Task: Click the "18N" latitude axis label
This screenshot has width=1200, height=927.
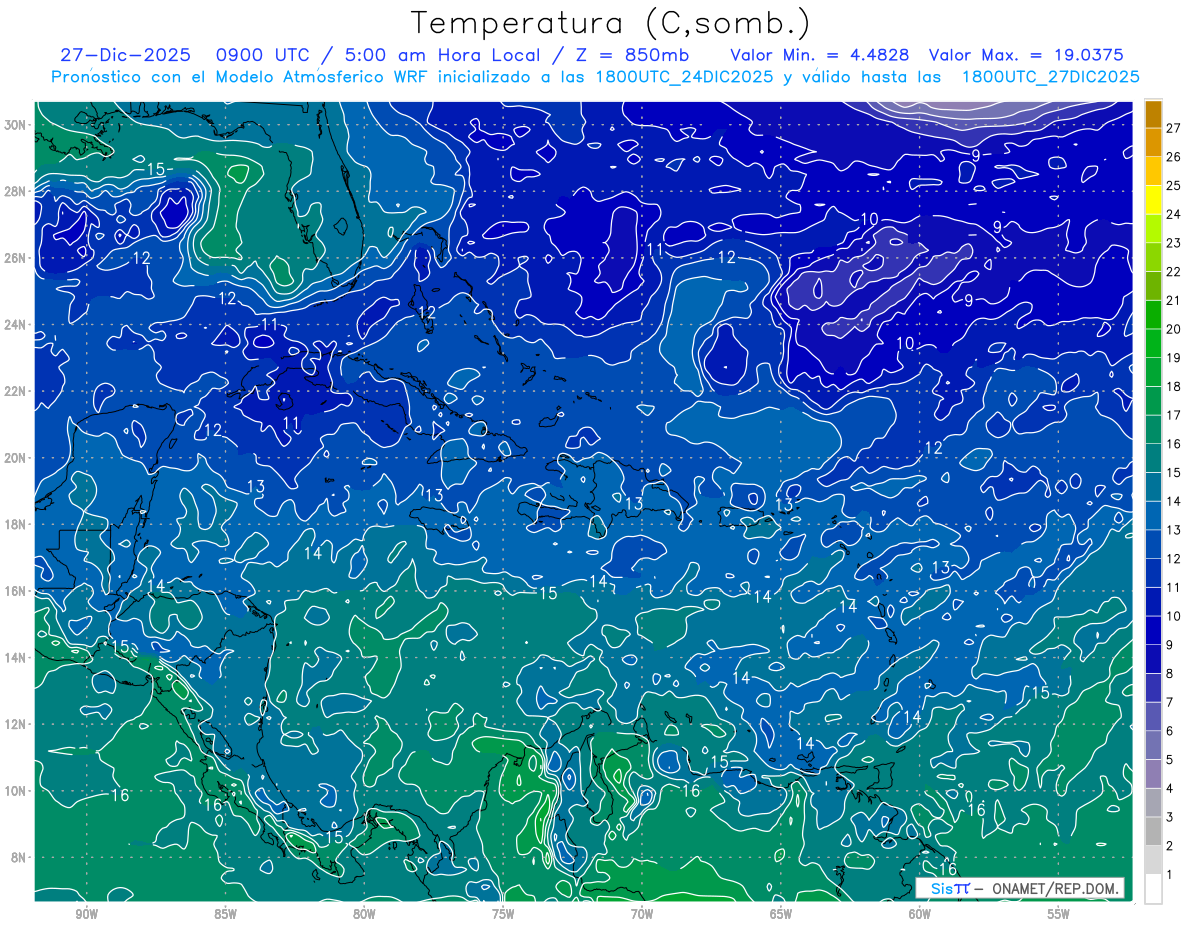Action: [x=17, y=524]
